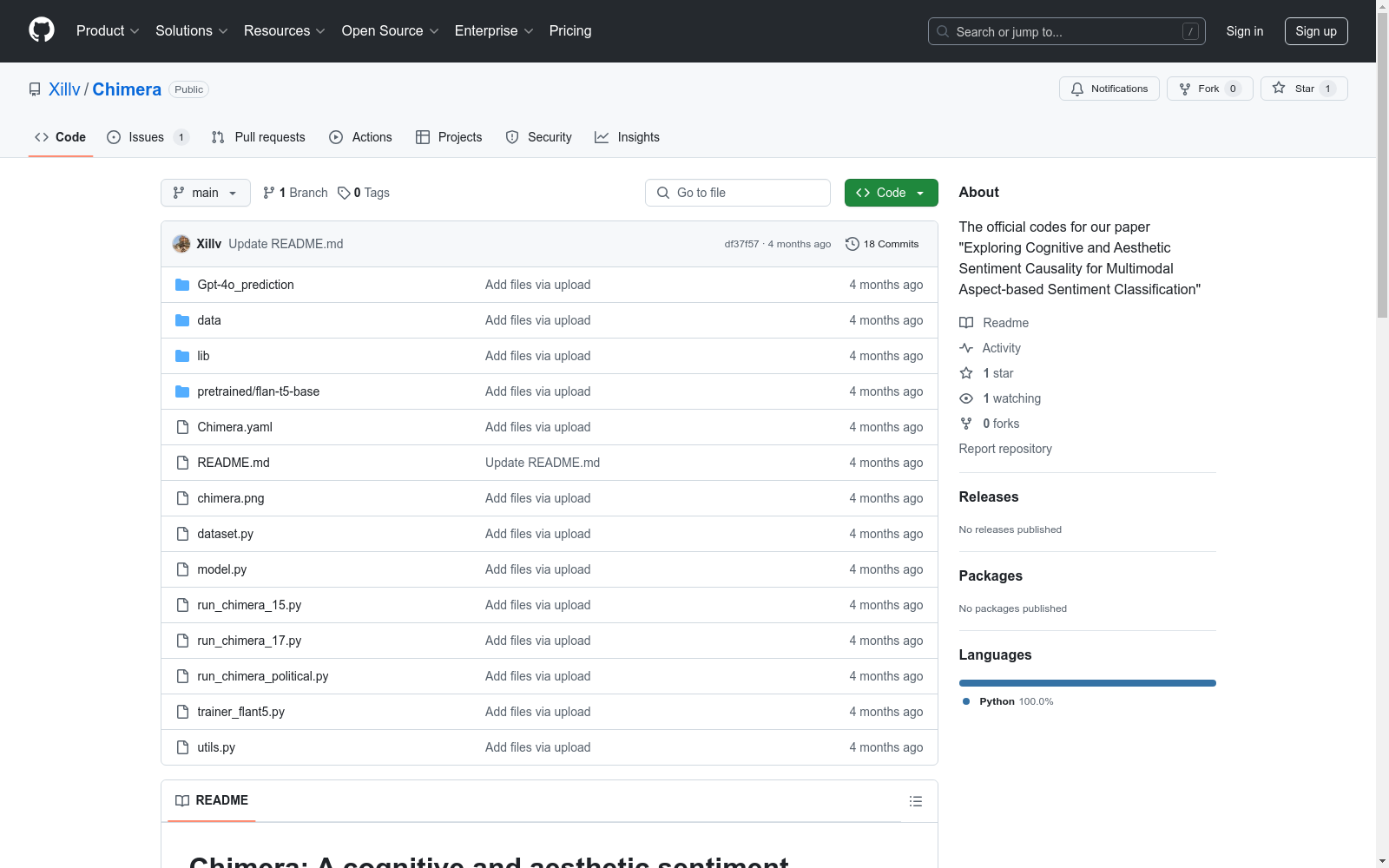Expand the Open Source dropdown

pos(390,30)
